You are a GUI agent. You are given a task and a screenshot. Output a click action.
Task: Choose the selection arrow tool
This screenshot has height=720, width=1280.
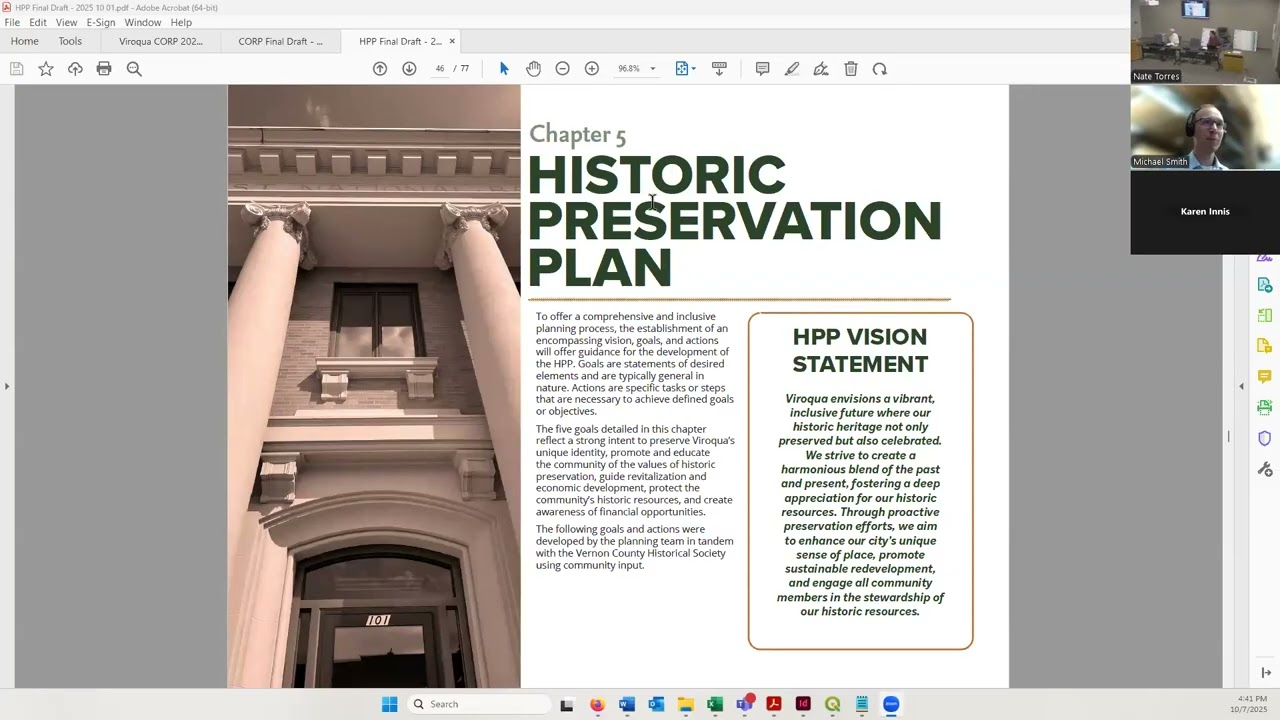tap(504, 69)
